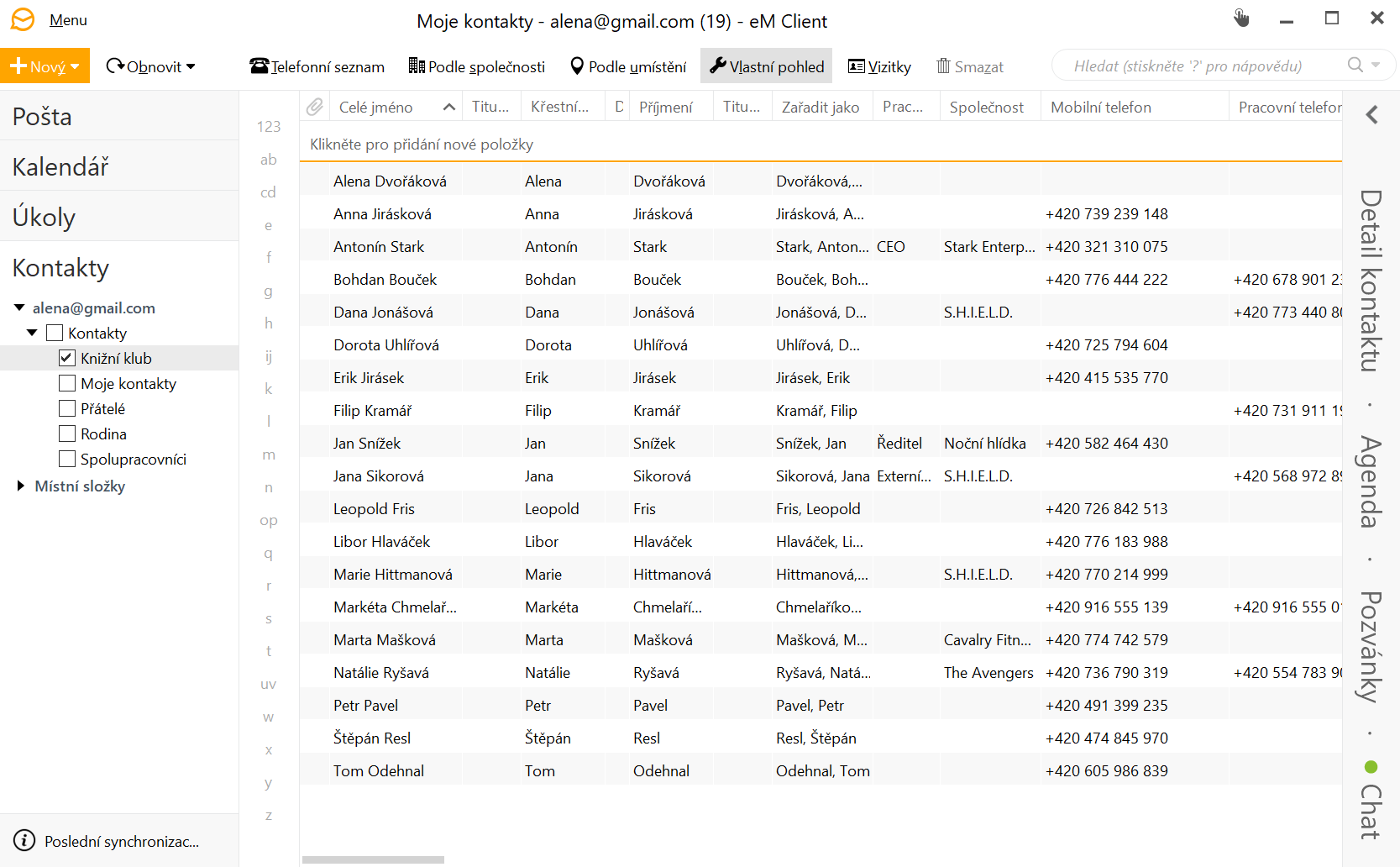
Task: Open the Kontakty section
Action: coord(119,267)
